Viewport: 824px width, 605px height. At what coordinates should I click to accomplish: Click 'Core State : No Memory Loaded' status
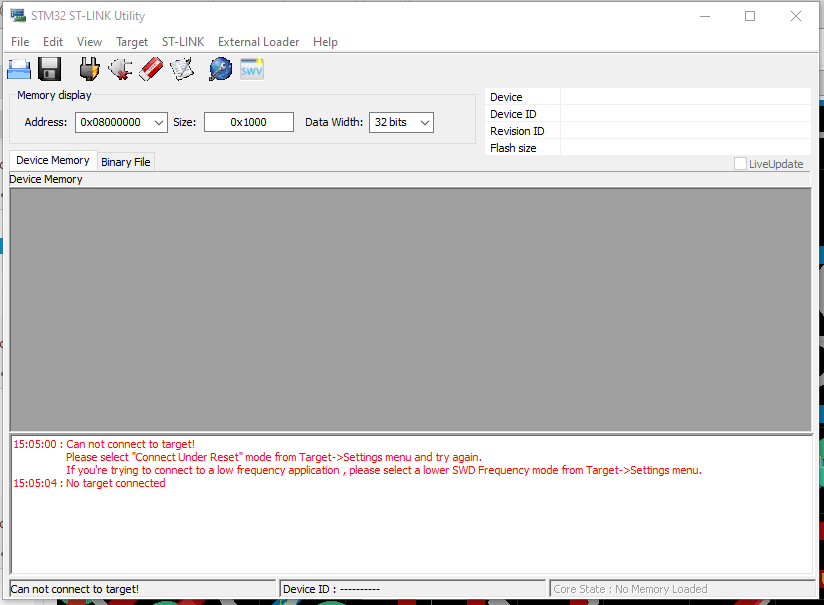(x=630, y=589)
